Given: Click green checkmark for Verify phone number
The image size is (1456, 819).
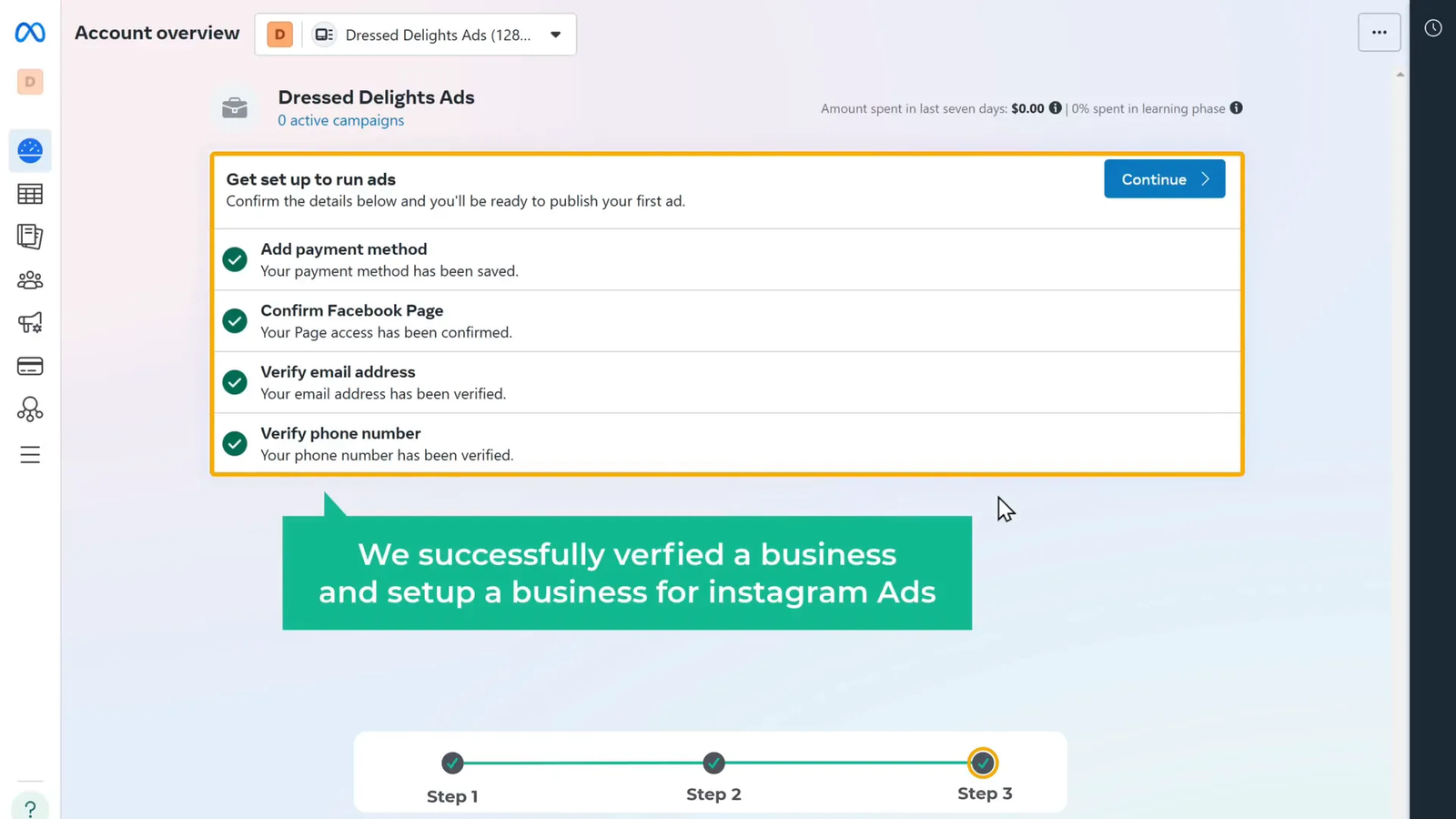Looking at the screenshot, I should (235, 443).
